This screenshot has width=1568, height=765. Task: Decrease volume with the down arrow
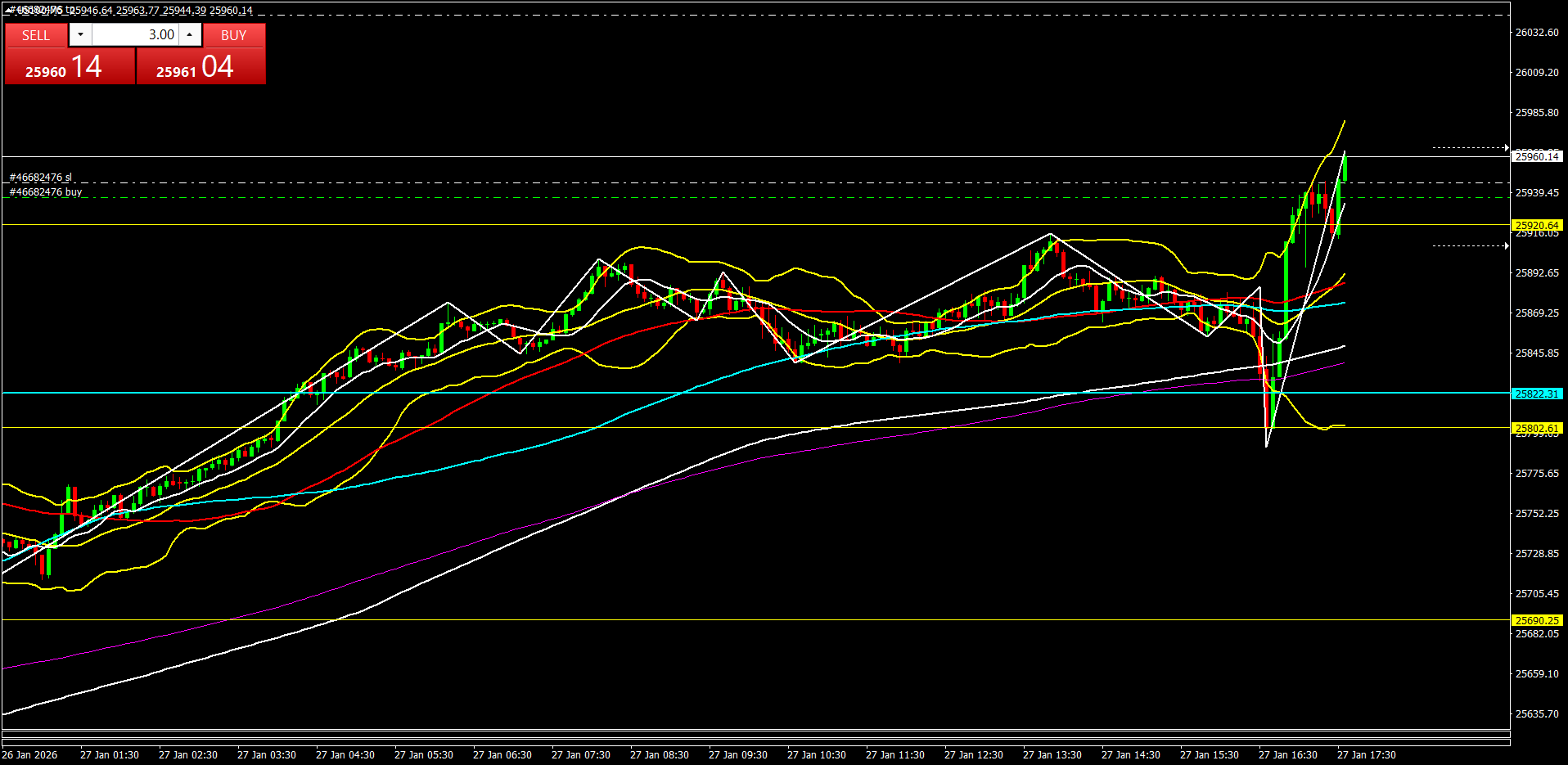point(80,34)
